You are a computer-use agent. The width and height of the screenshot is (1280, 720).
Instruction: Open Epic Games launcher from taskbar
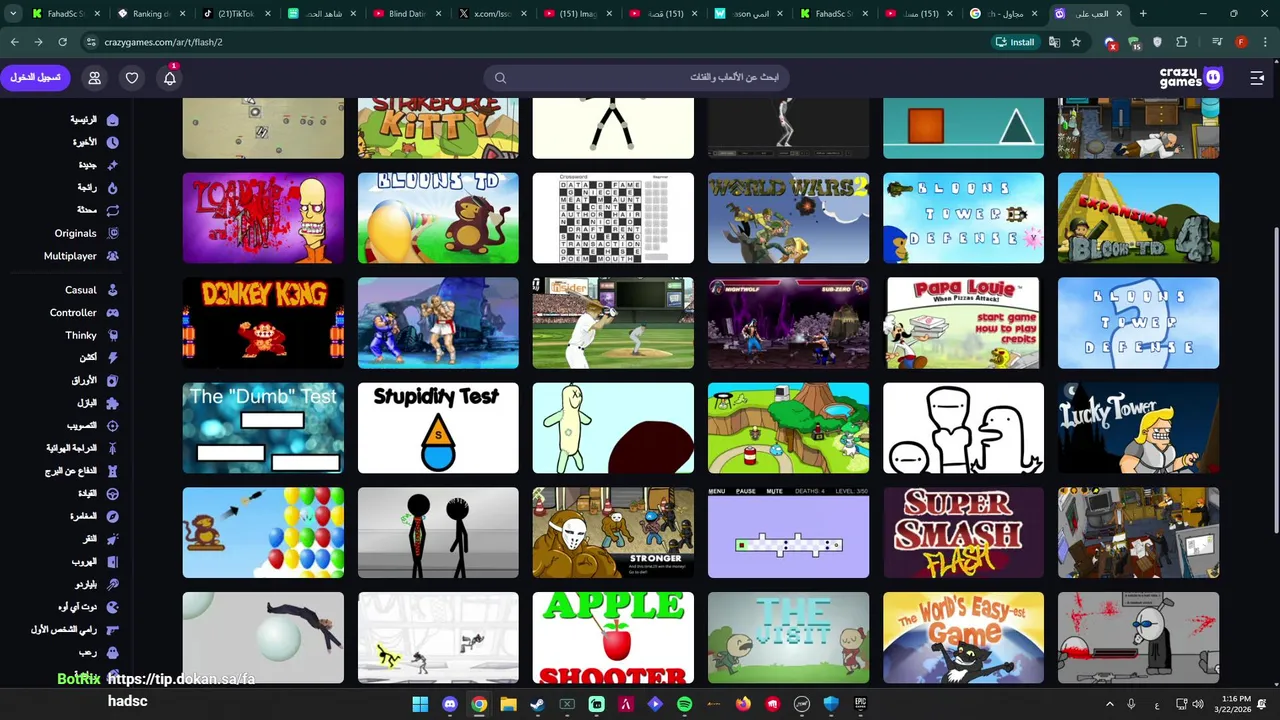click(x=860, y=704)
